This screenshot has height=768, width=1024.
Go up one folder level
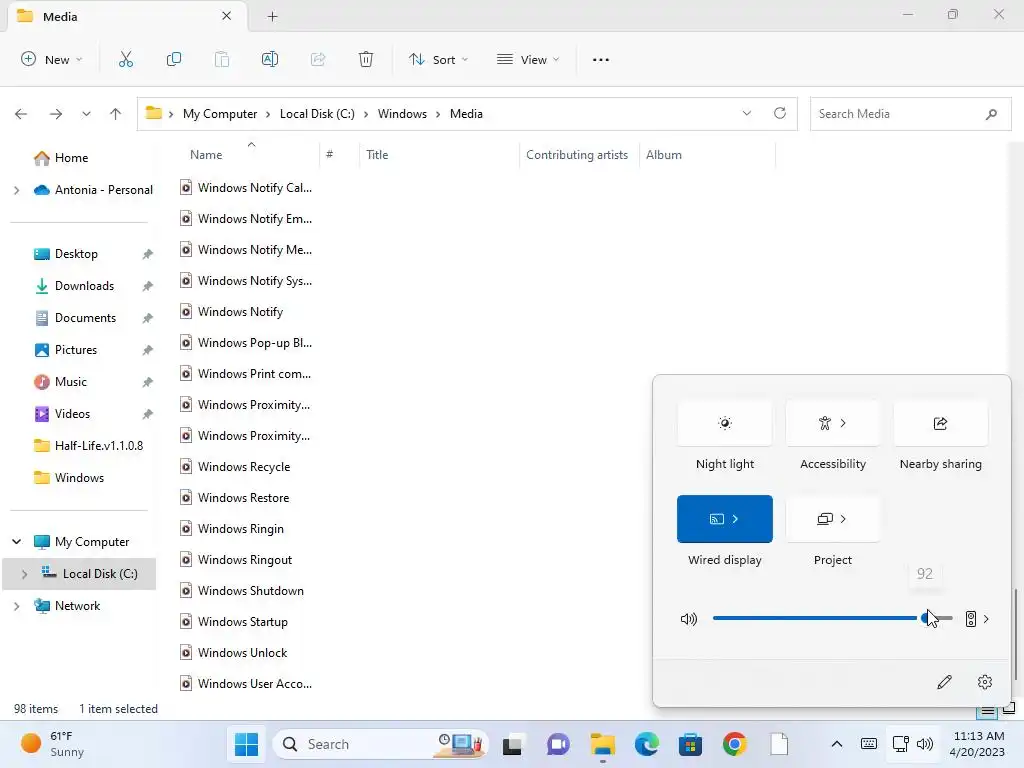(x=116, y=114)
